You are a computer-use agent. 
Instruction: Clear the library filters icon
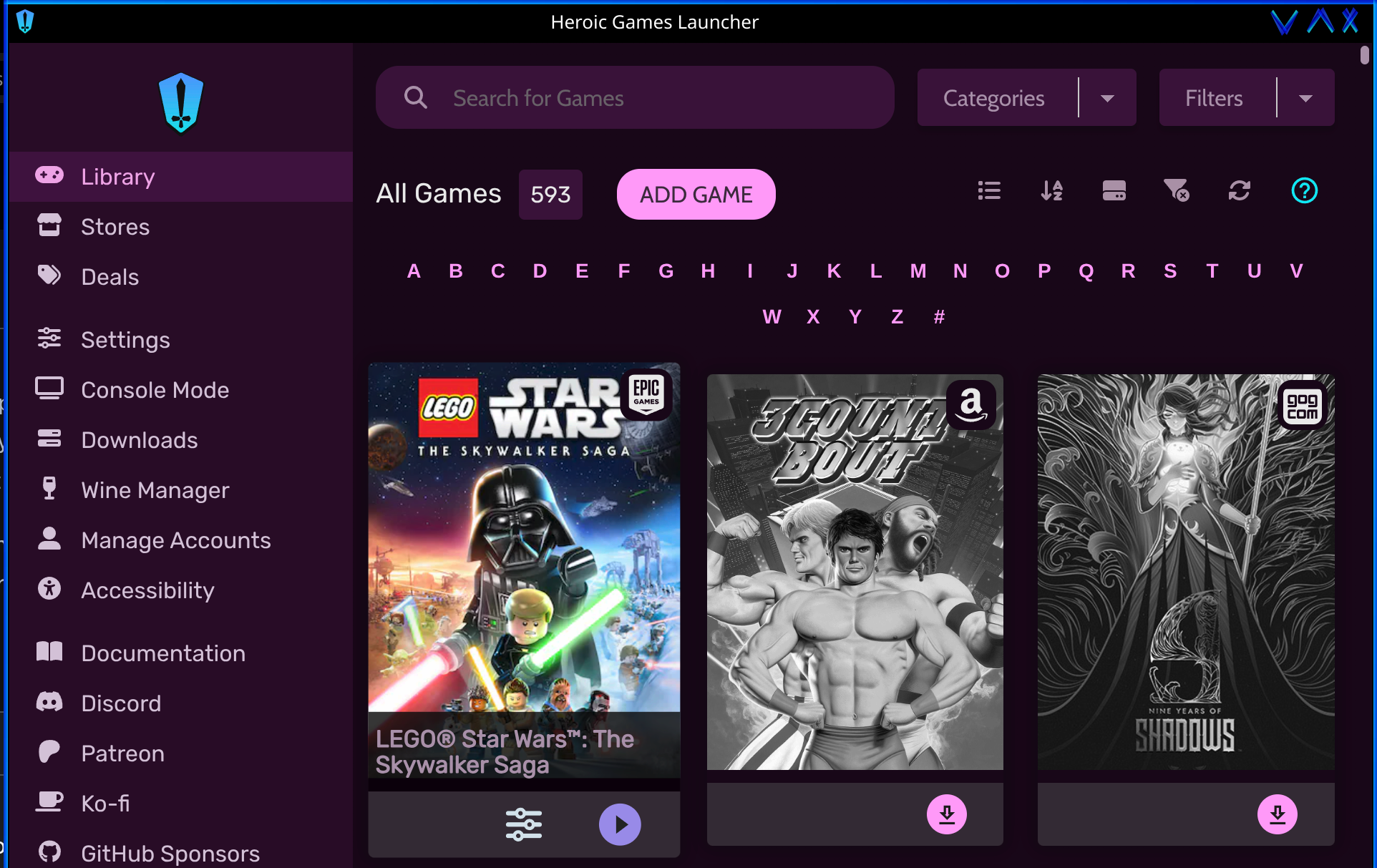pos(1177,190)
